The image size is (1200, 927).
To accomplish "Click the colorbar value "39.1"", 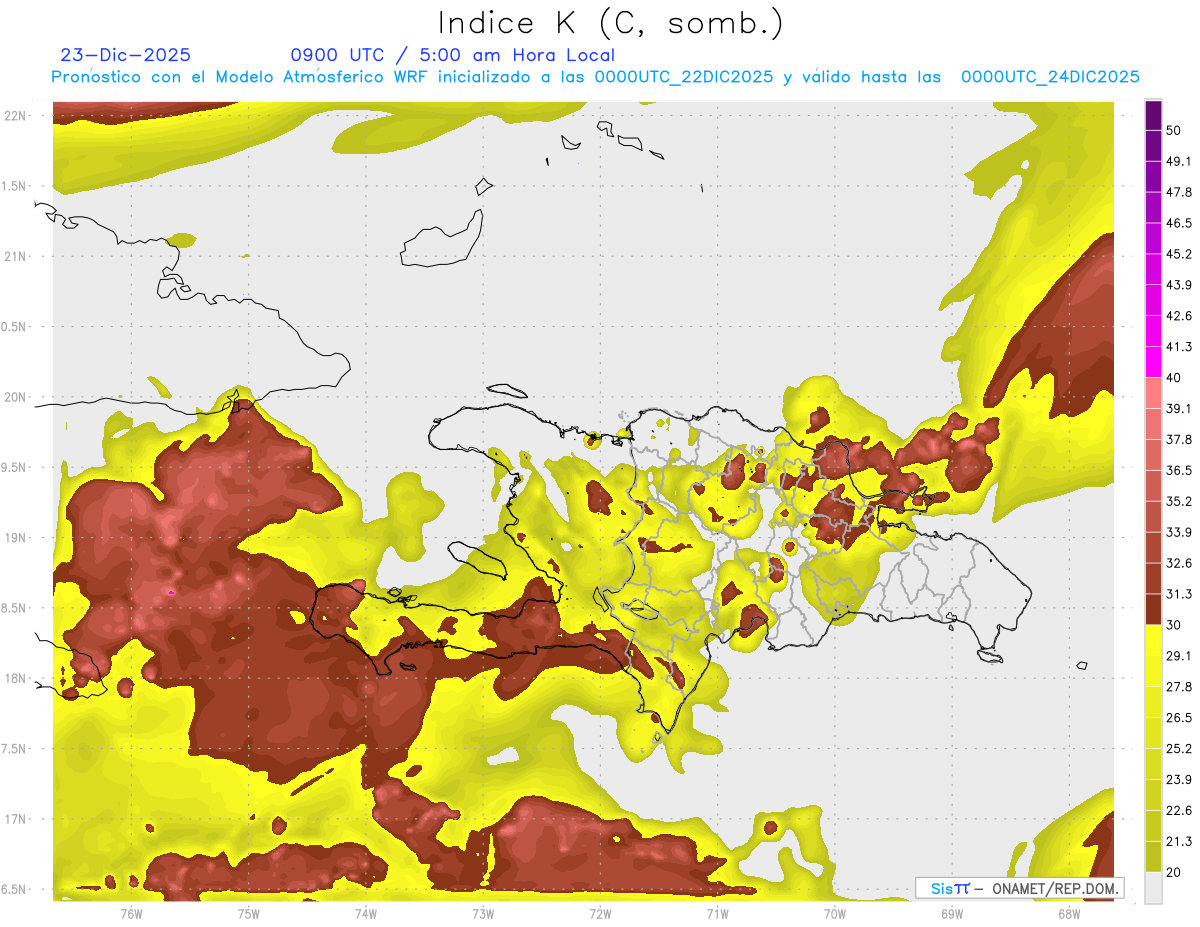I will (1179, 408).
